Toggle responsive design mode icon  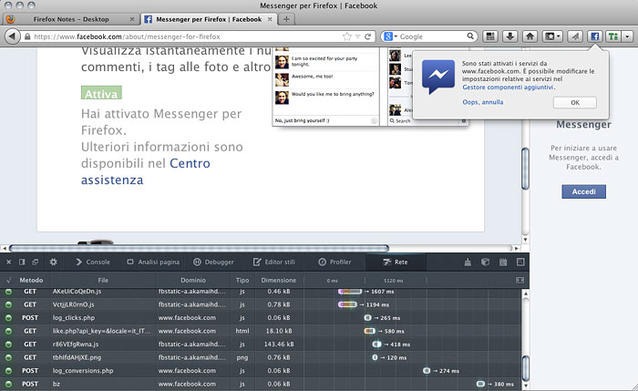coord(520,262)
